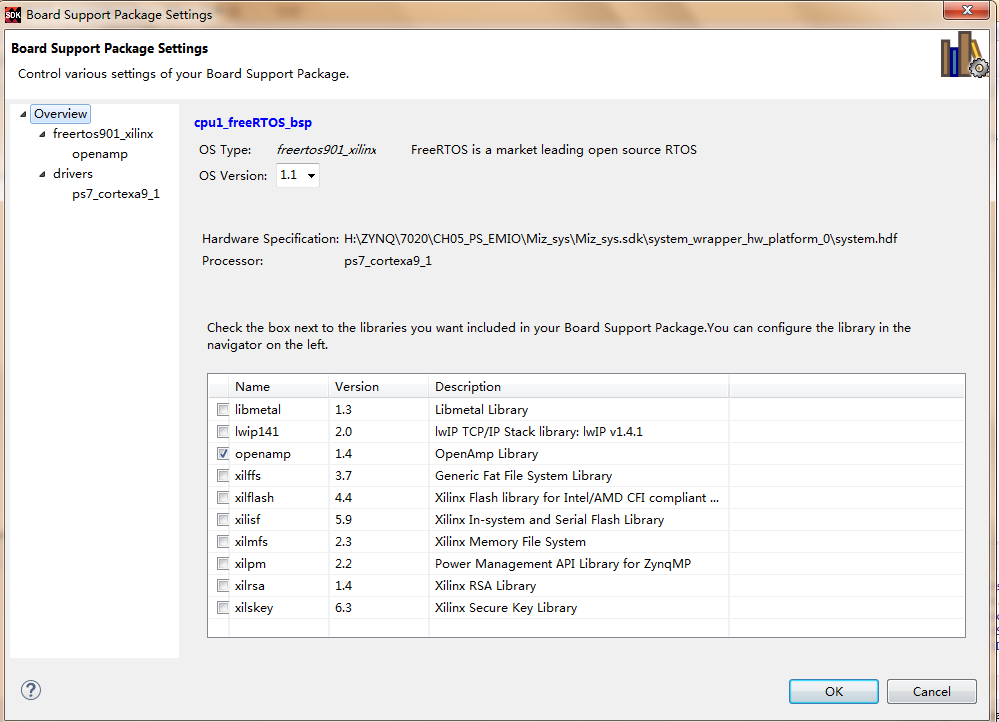Viewport: 999px width, 722px height.
Task: Click version 2.3 in xilmfs row
Action: coord(343,542)
